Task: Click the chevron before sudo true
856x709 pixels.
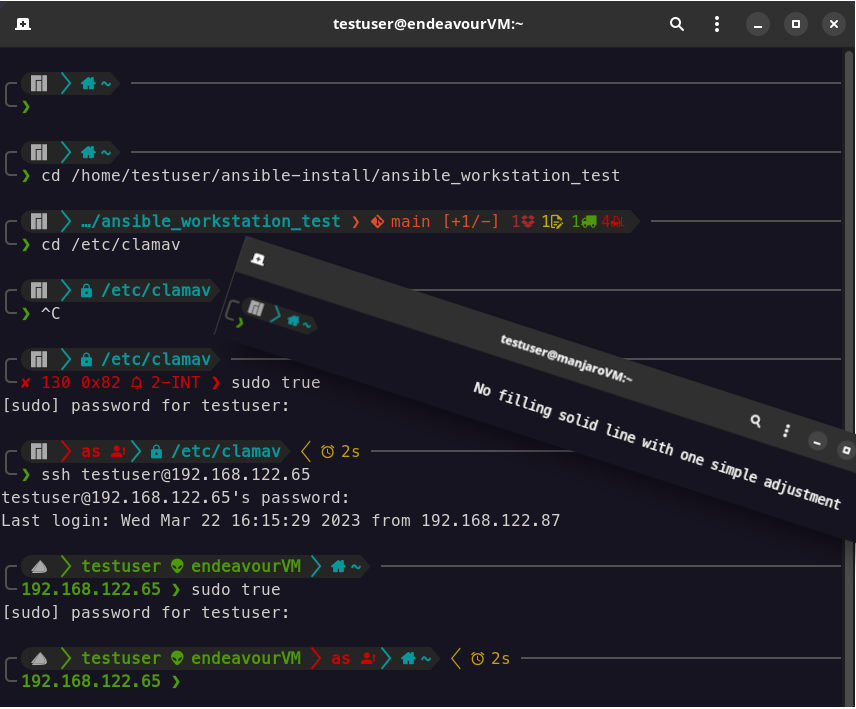Action: pos(217,382)
